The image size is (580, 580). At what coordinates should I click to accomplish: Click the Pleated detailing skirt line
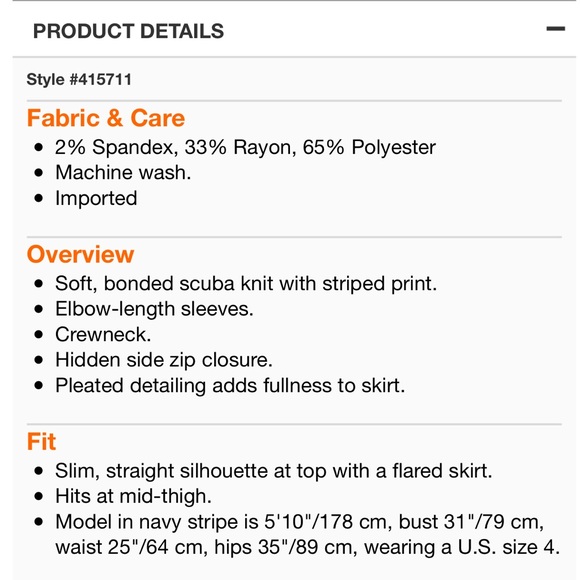coord(230,385)
